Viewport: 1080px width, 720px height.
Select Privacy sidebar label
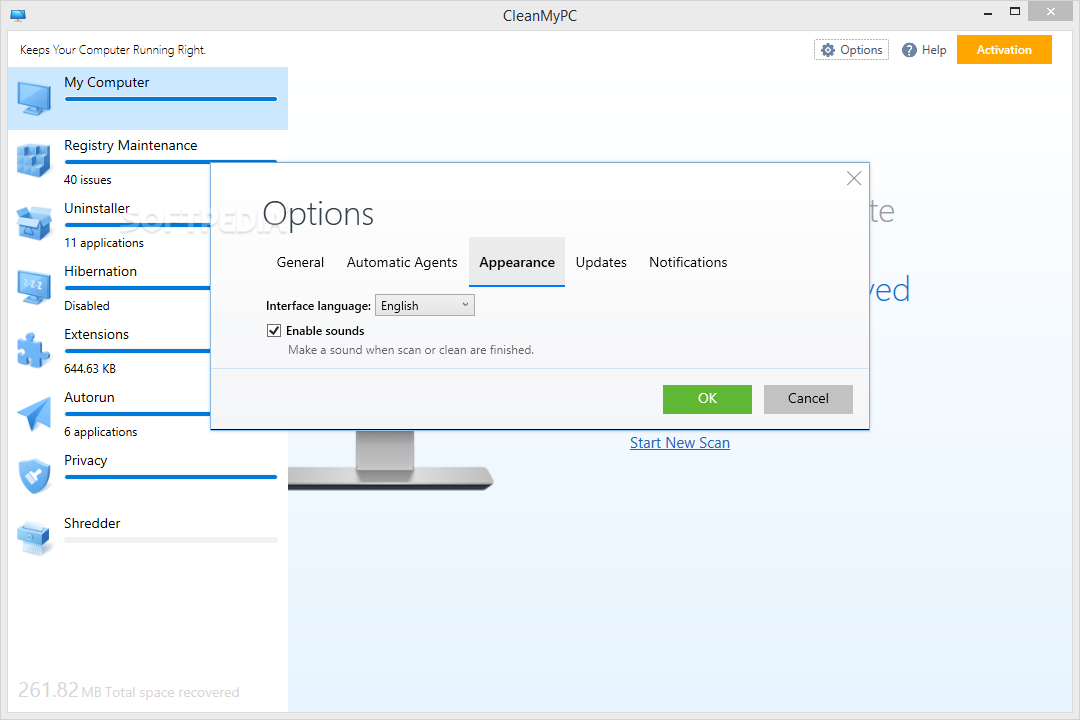(x=85, y=460)
